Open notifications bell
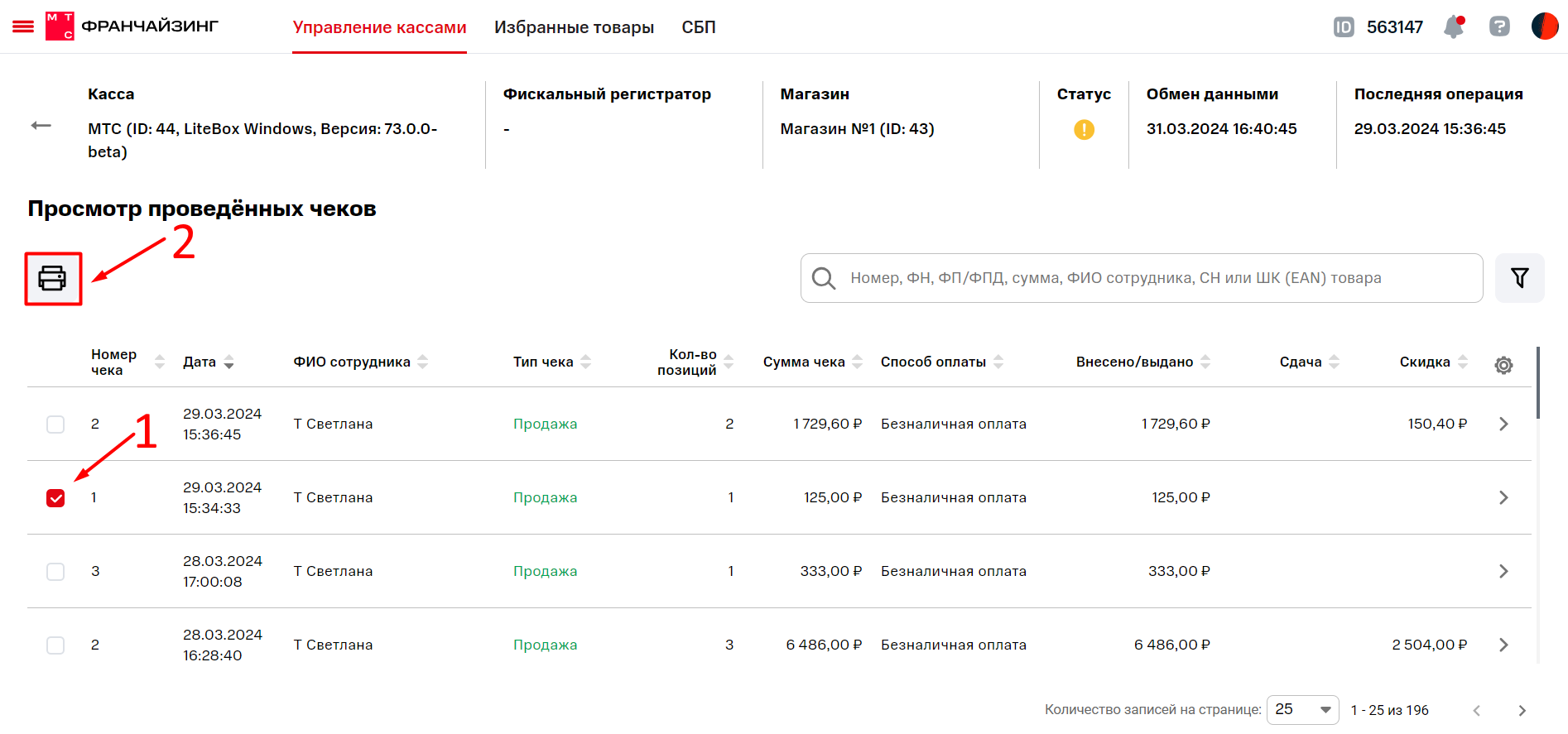The image size is (1568, 734). [x=1454, y=26]
